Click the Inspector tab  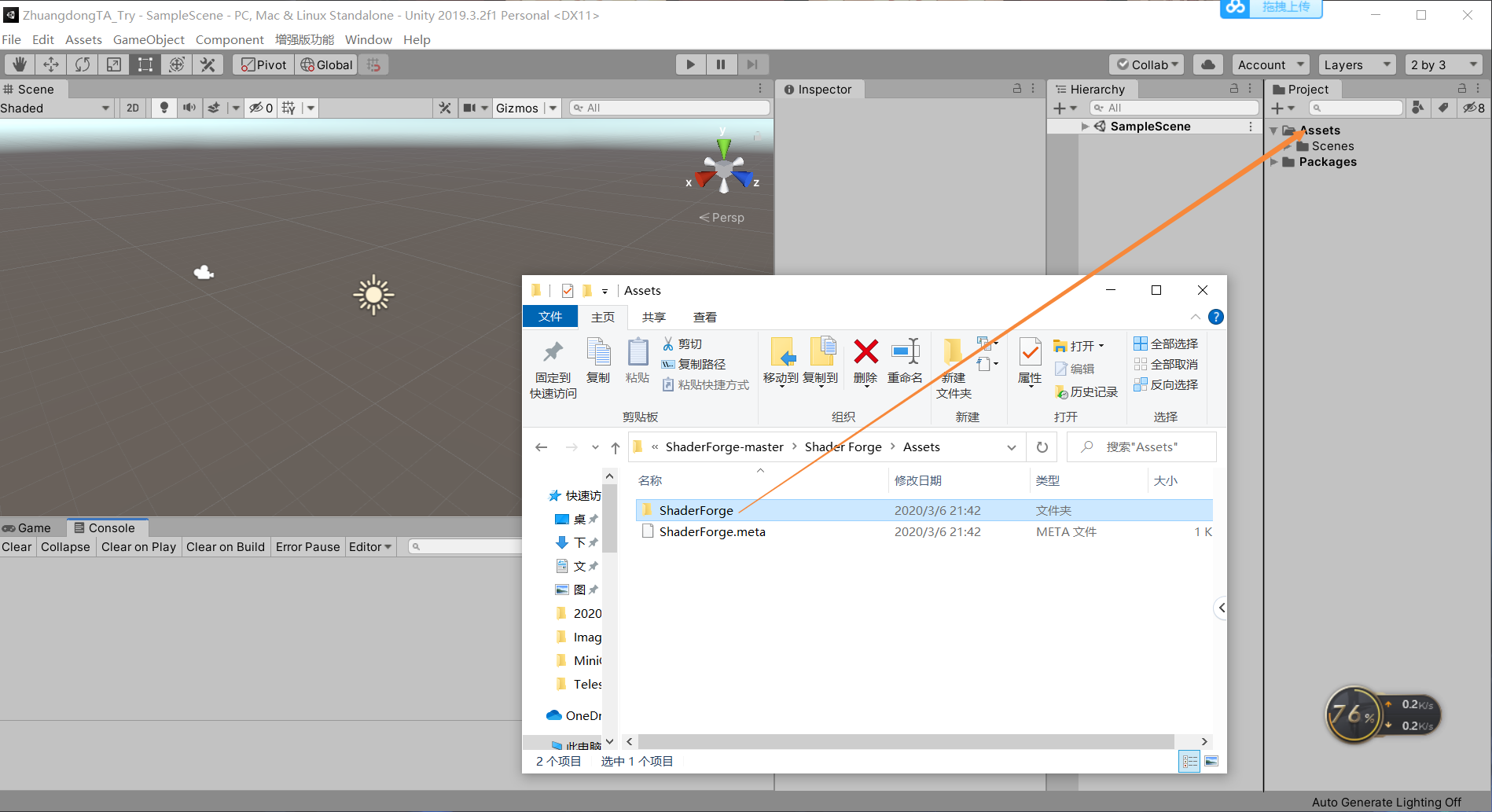(x=819, y=89)
